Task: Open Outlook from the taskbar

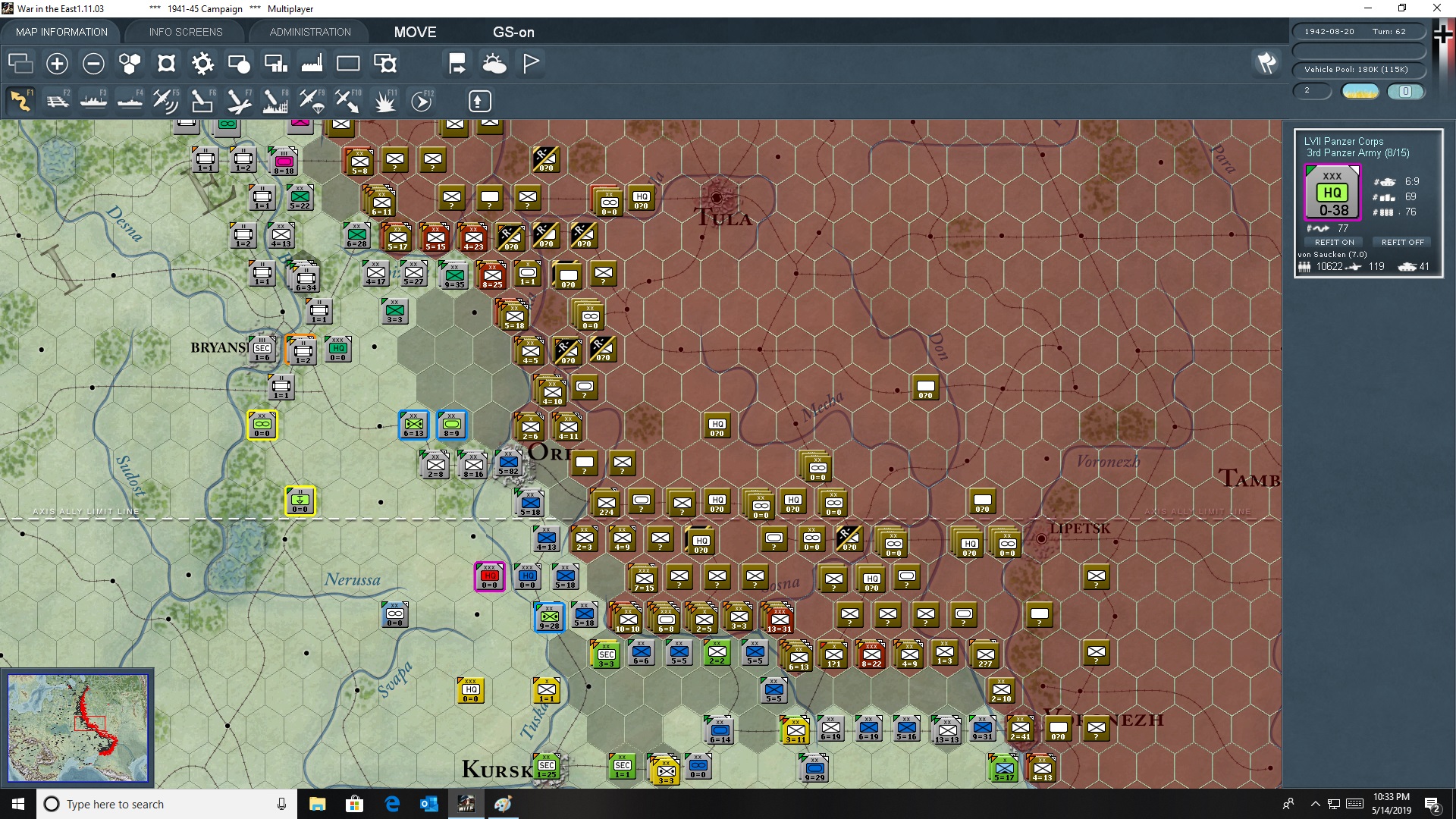Action: 429,804
